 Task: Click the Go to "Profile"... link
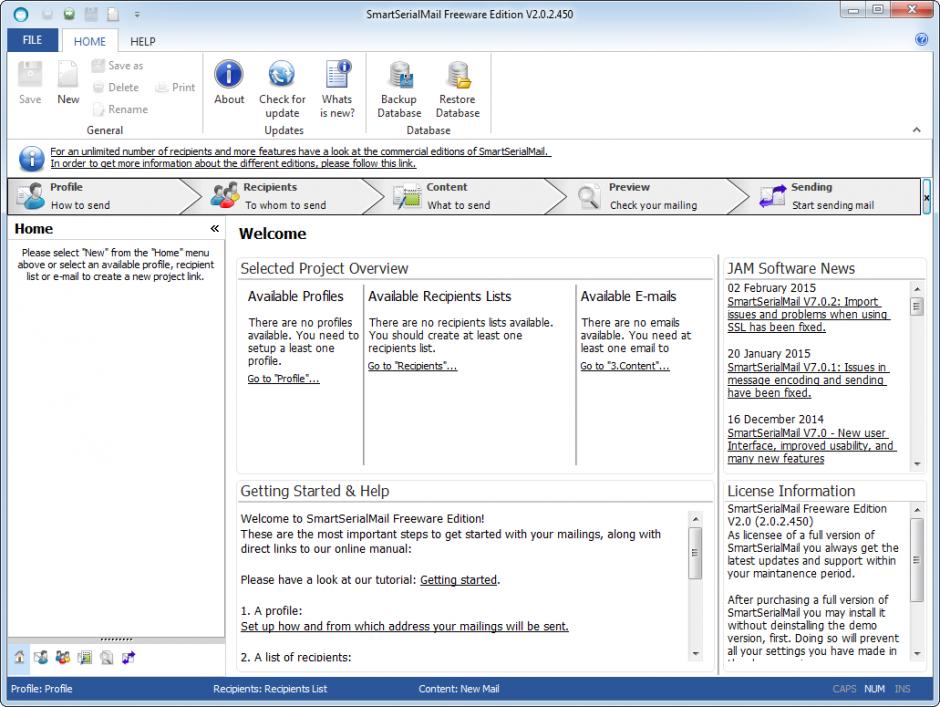tap(284, 378)
